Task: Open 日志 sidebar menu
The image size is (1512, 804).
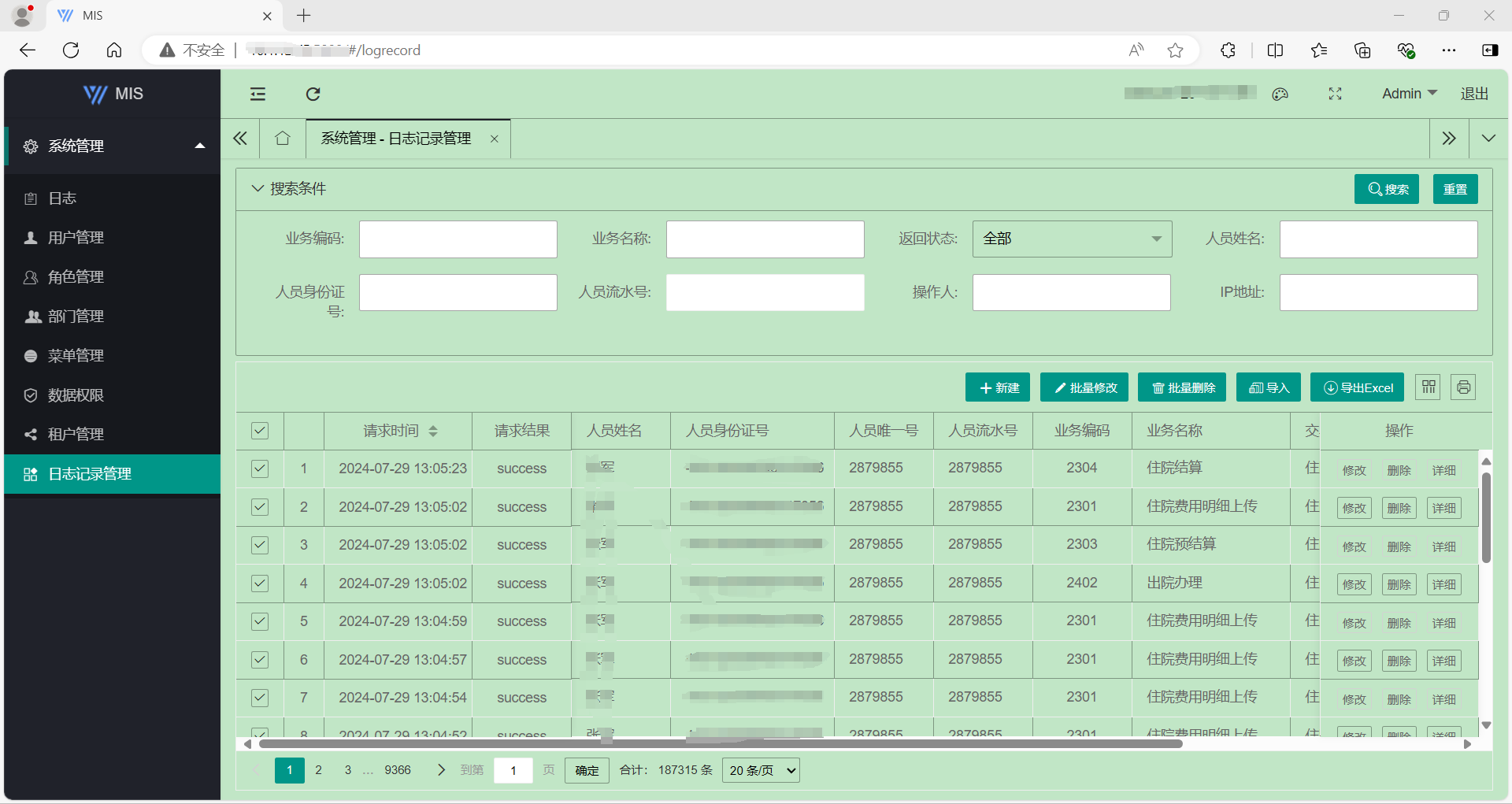Action: (x=113, y=198)
